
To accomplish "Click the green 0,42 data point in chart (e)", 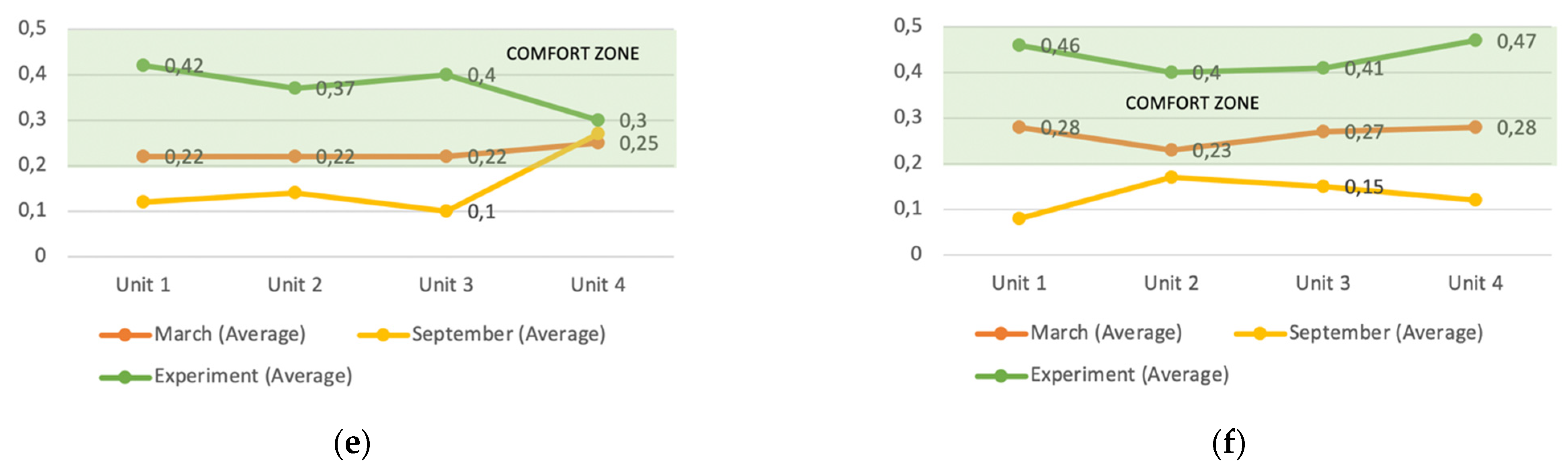I will (x=143, y=65).
